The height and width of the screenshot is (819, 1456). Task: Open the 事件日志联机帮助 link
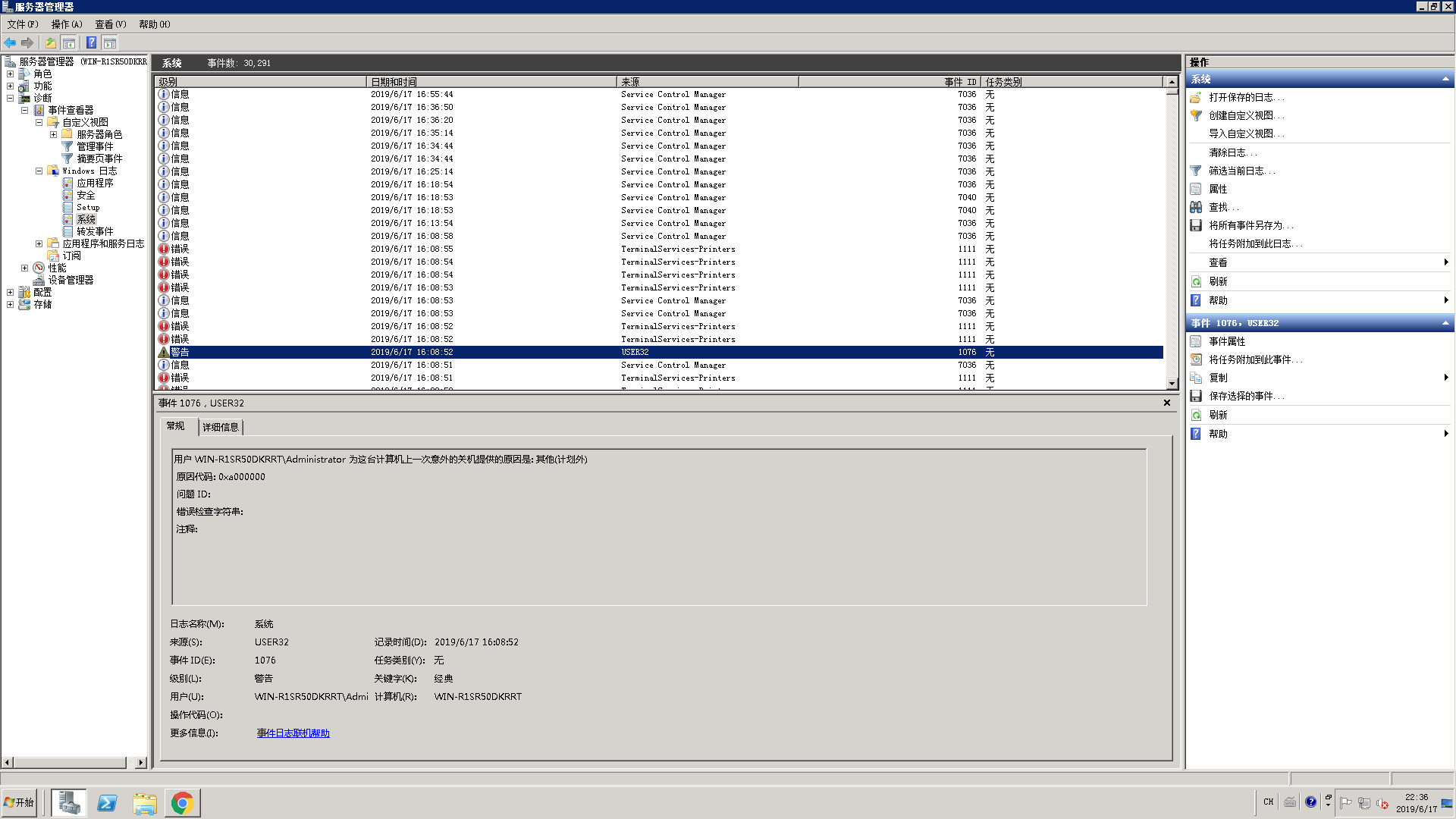293,733
